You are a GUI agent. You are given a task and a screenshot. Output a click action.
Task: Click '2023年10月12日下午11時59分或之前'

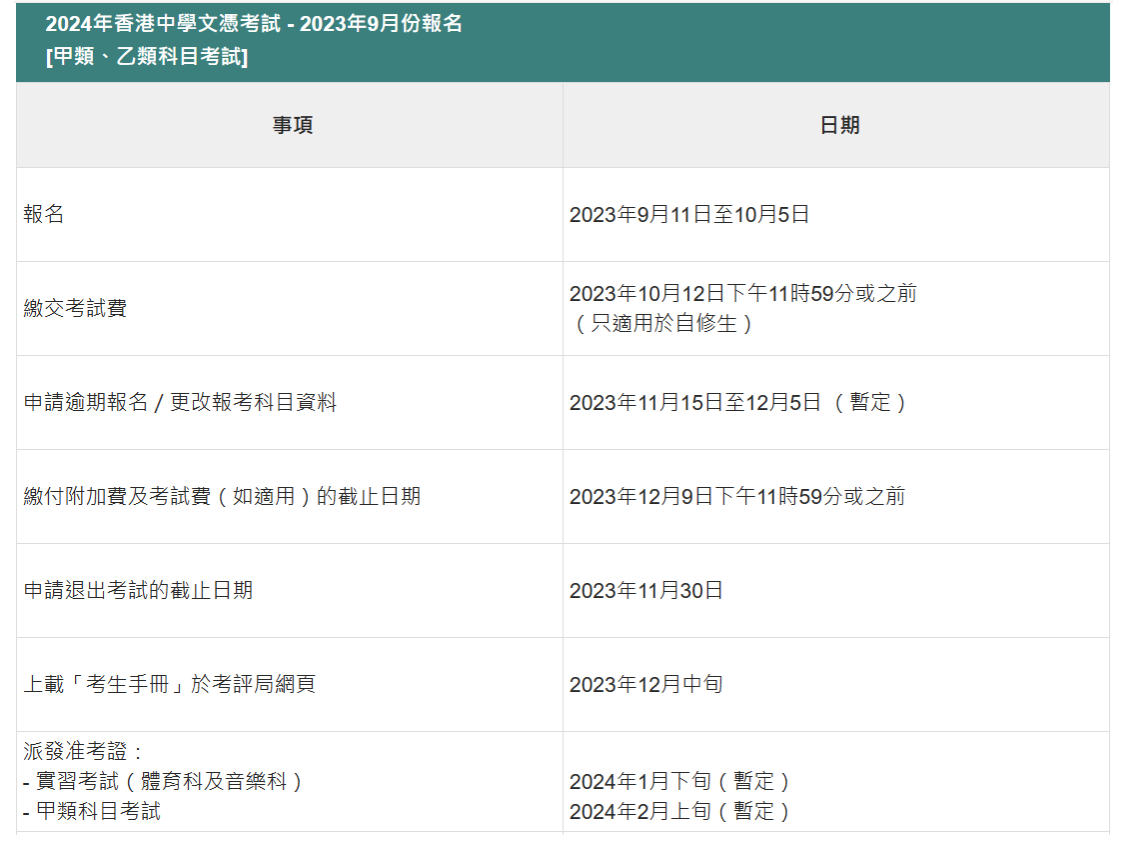point(742,293)
